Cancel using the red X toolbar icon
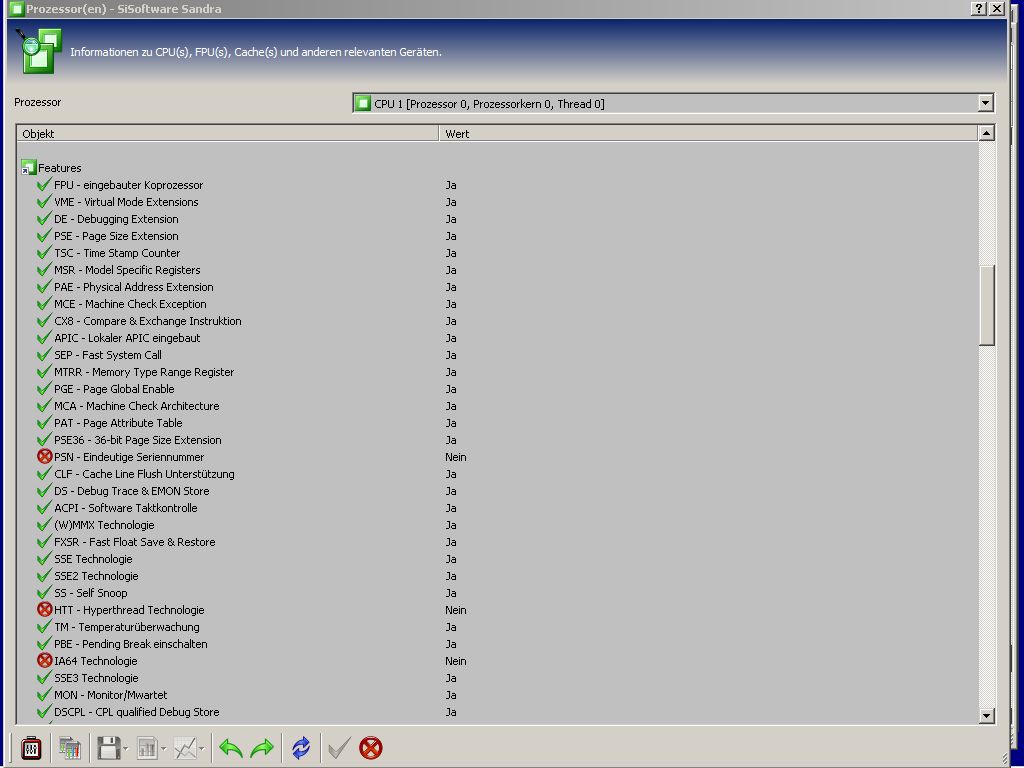Screen dimensions: 1024x768 point(370,748)
